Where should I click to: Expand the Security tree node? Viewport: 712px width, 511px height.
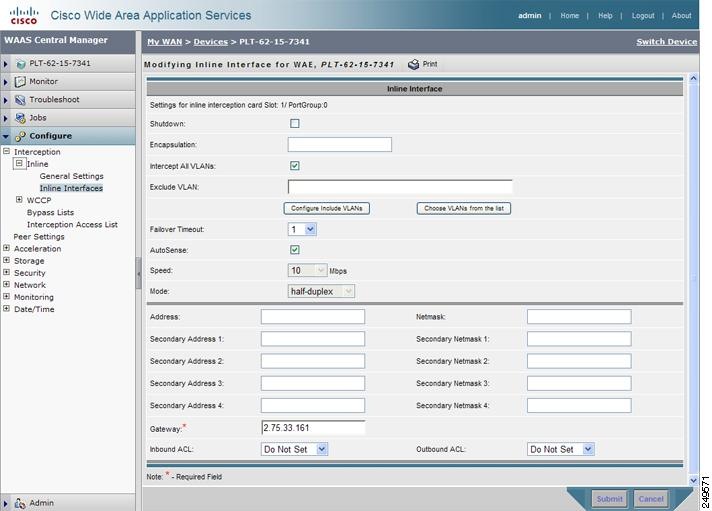pyautogui.click(x=6, y=272)
